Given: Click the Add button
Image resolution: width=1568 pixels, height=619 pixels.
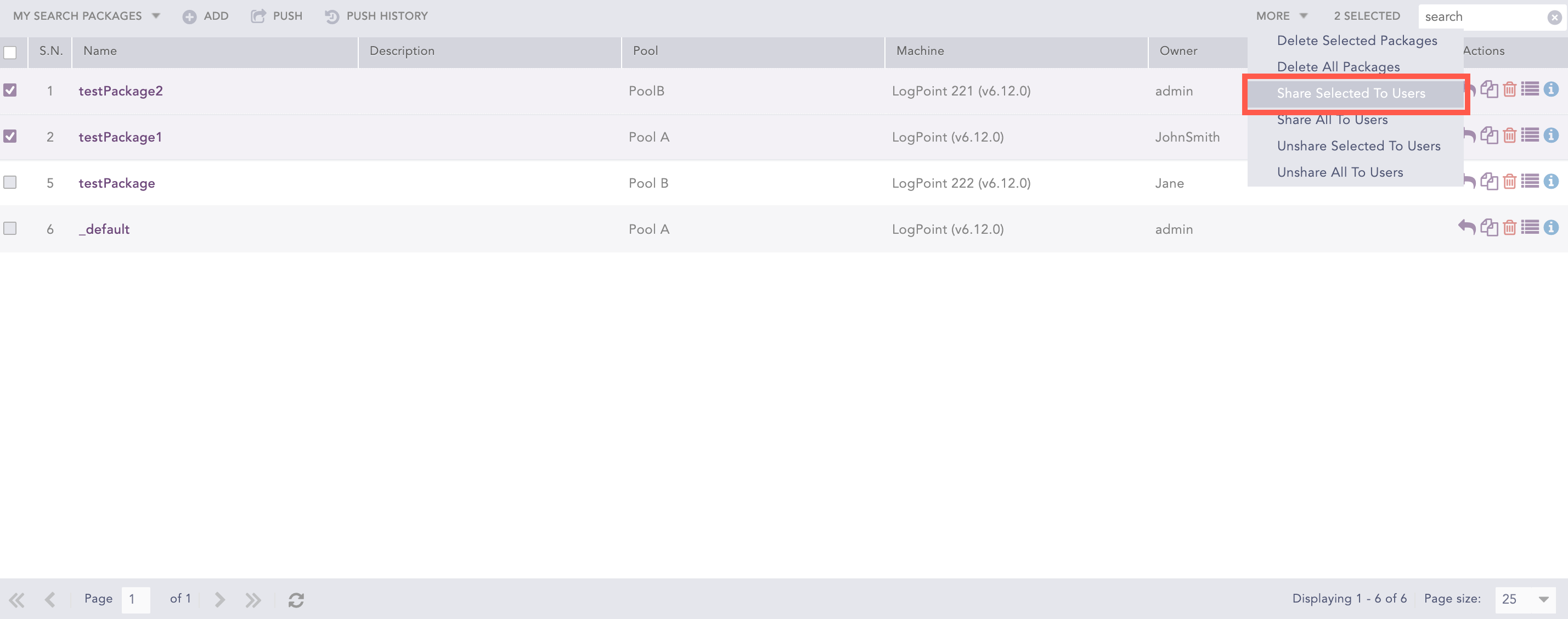Looking at the screenshot, I should (x=206, y=16).
